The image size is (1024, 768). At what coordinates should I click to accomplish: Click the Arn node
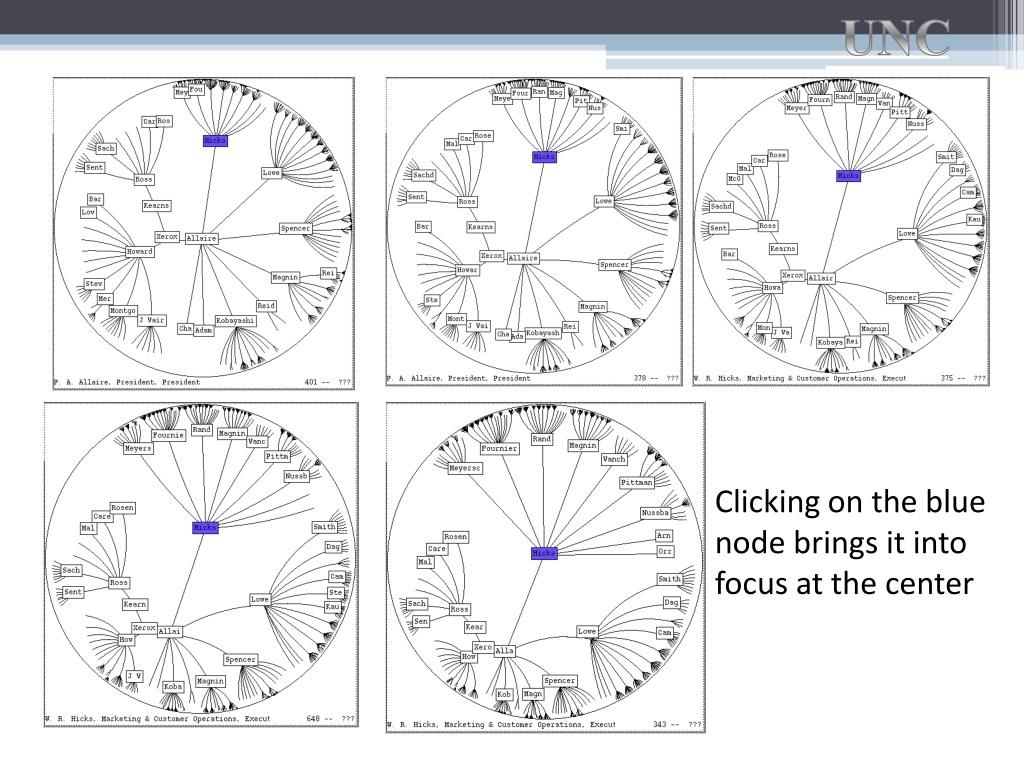tap(664, 536)
